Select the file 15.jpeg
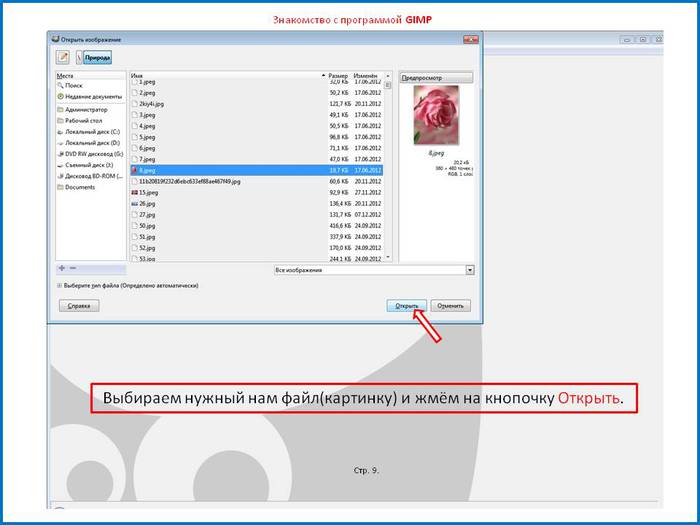700x525 pixels. click(257, 193)
